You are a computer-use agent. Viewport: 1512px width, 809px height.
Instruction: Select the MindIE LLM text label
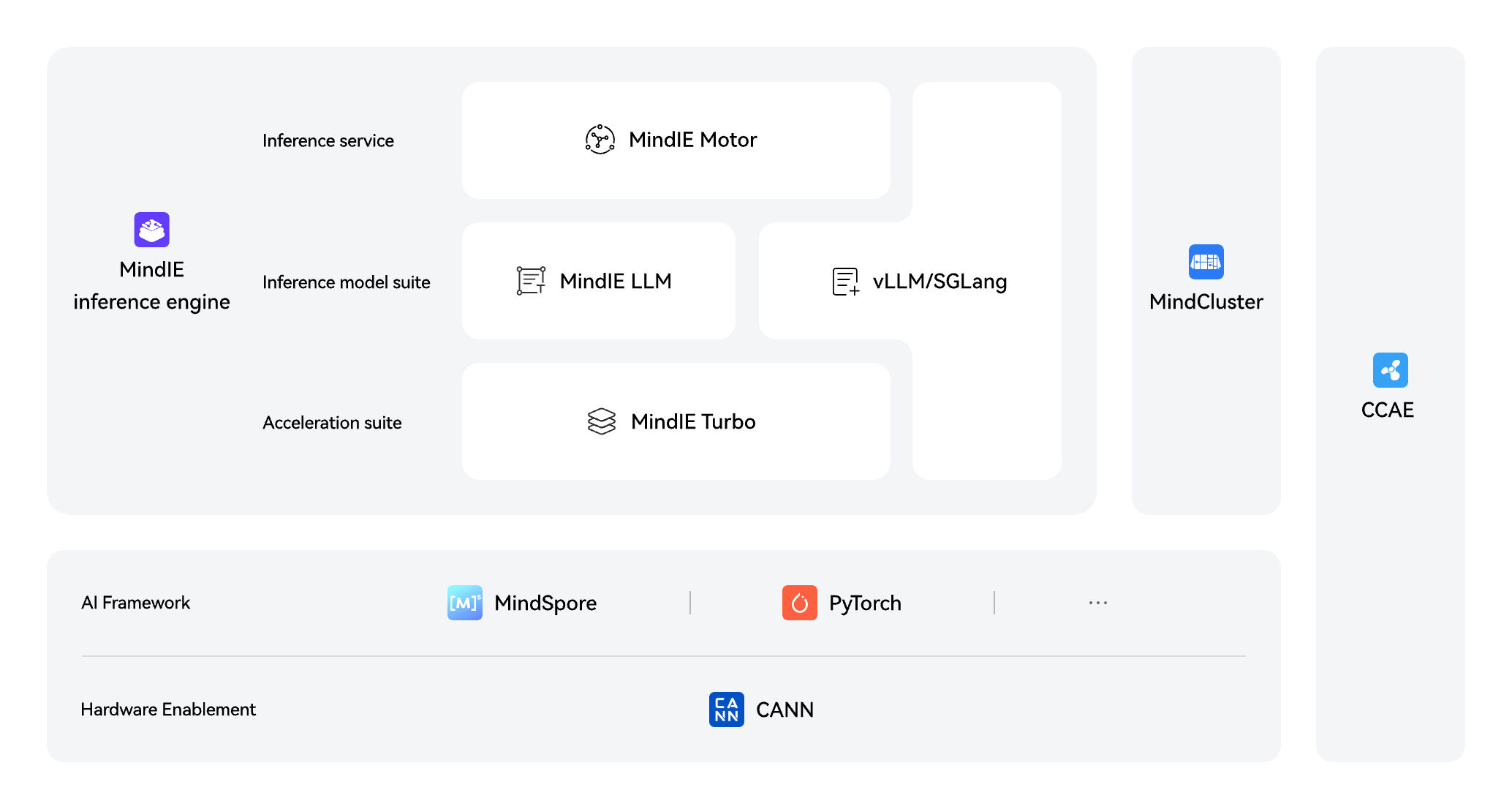tap(615, 282)
